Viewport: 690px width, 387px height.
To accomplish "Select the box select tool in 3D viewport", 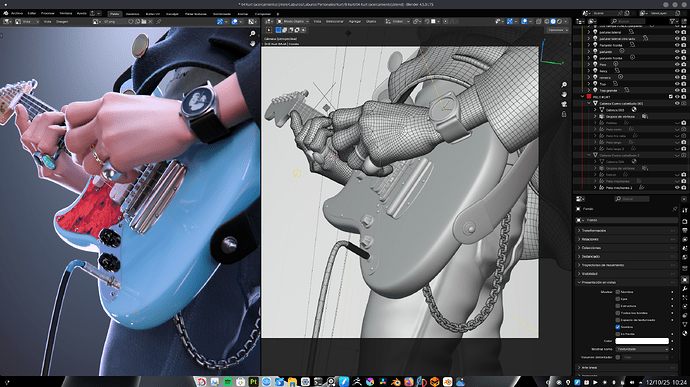I will click(x=269, y=30).
